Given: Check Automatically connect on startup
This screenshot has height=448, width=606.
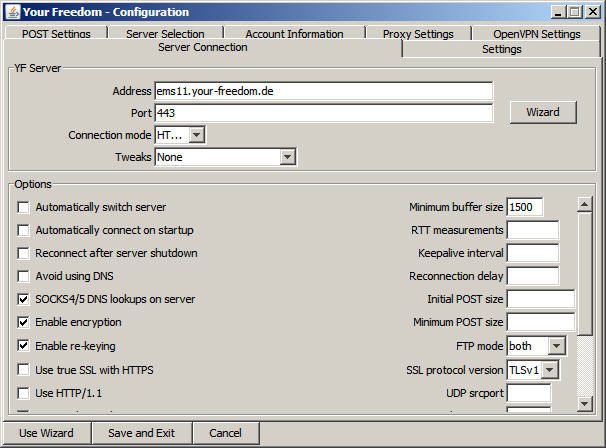Looking at the screenshot, I should point(24,230).
